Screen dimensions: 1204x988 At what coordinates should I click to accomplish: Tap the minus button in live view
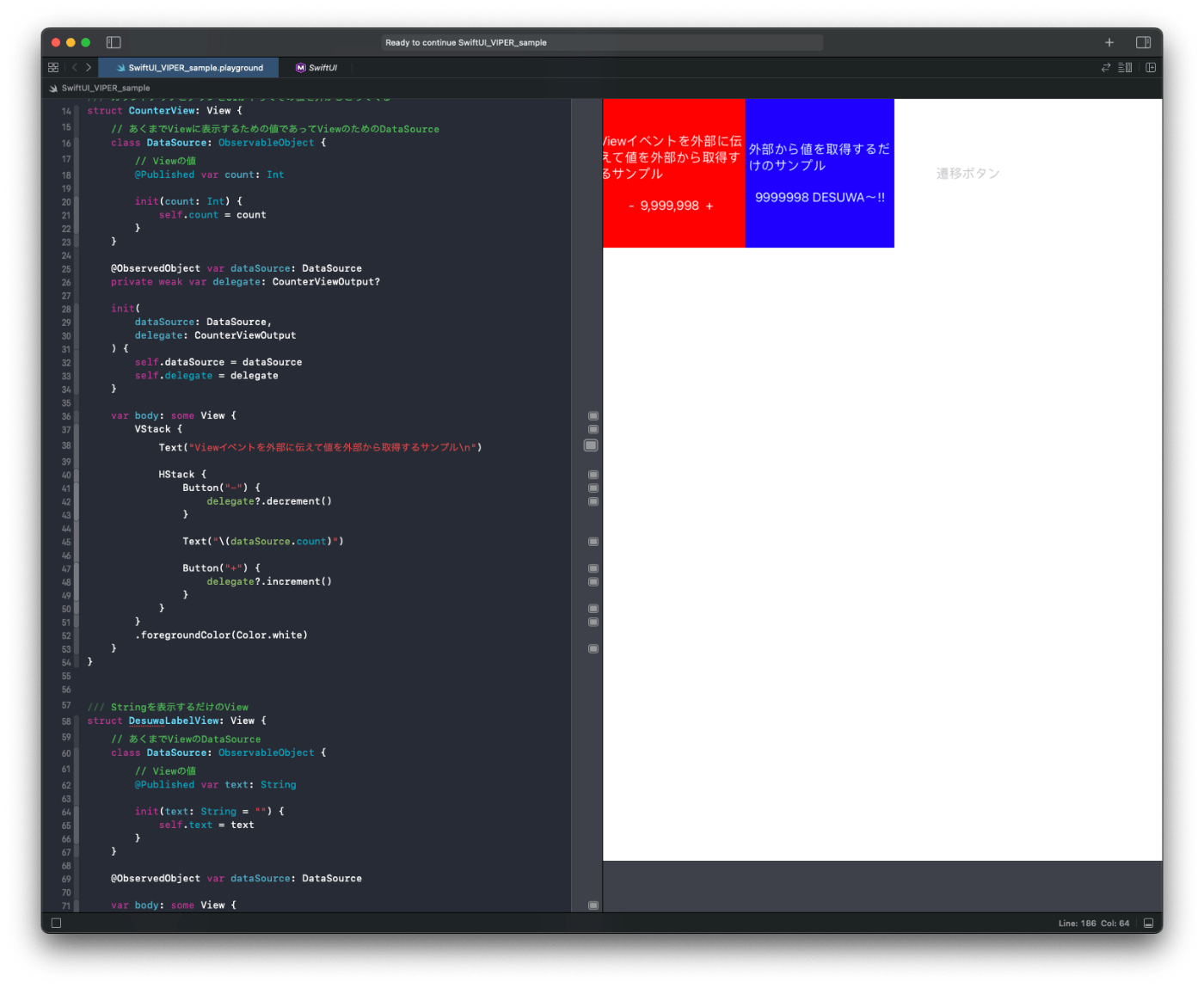point(631,206)
